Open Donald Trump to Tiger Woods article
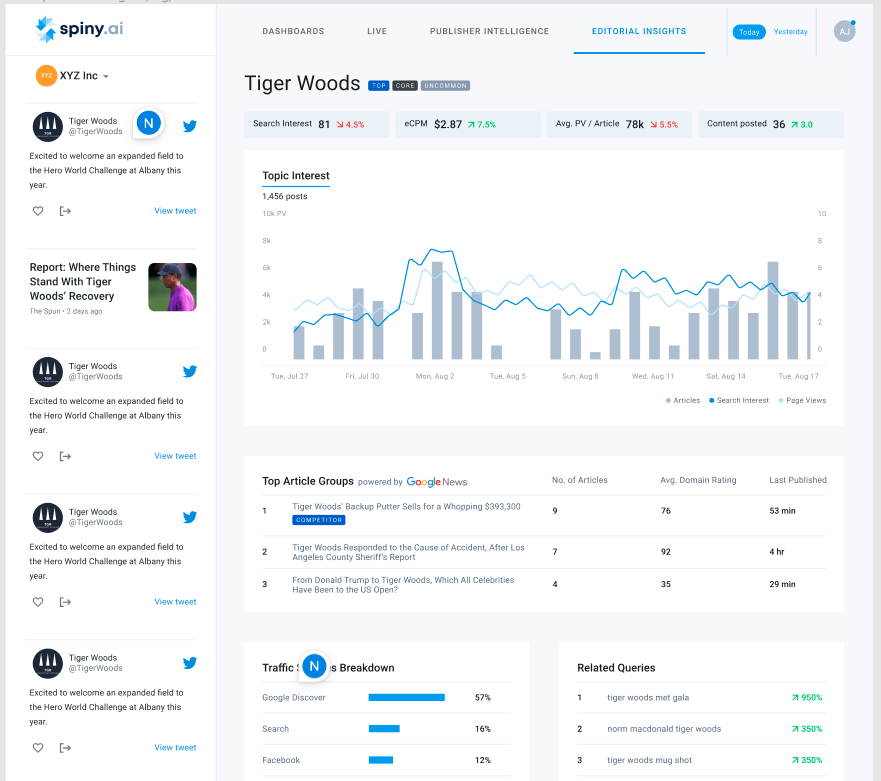The width and height of the screenshot is (881, 781). 403,585
